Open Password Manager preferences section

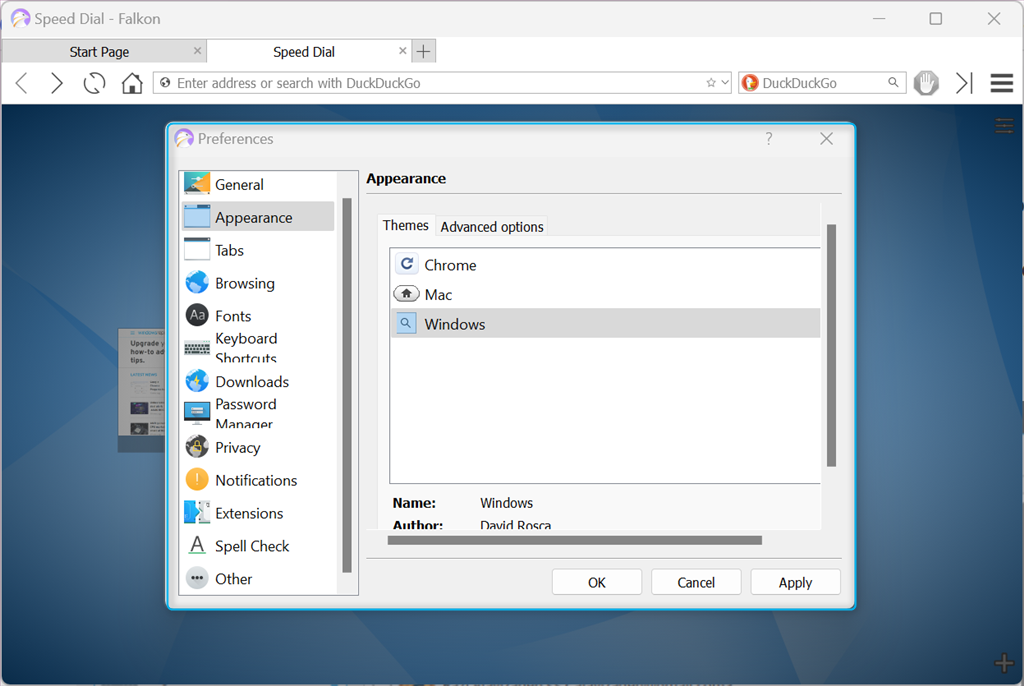[x=258, y=413]
